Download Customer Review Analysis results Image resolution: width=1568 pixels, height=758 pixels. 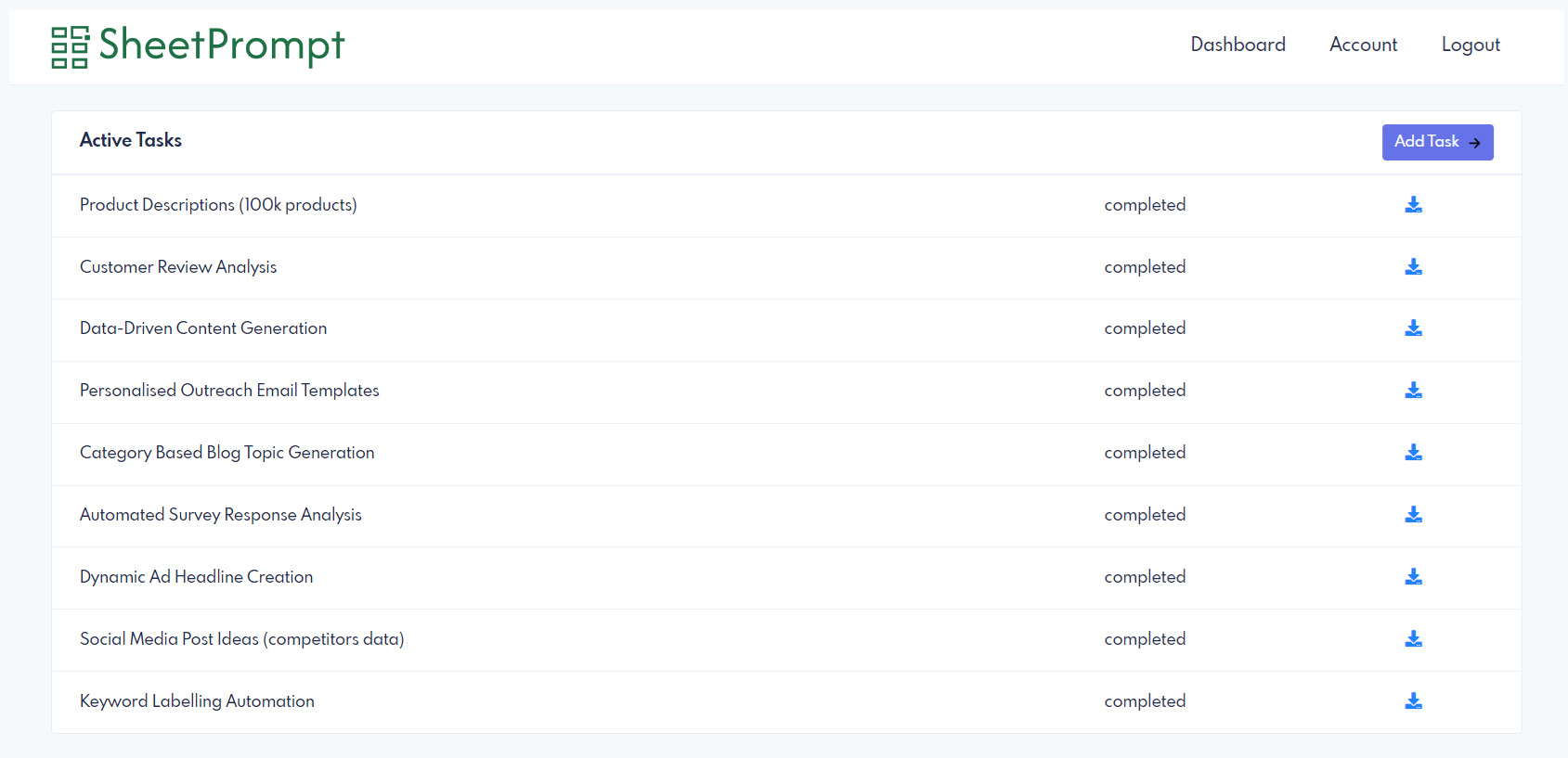click(x=1413, y=267)
